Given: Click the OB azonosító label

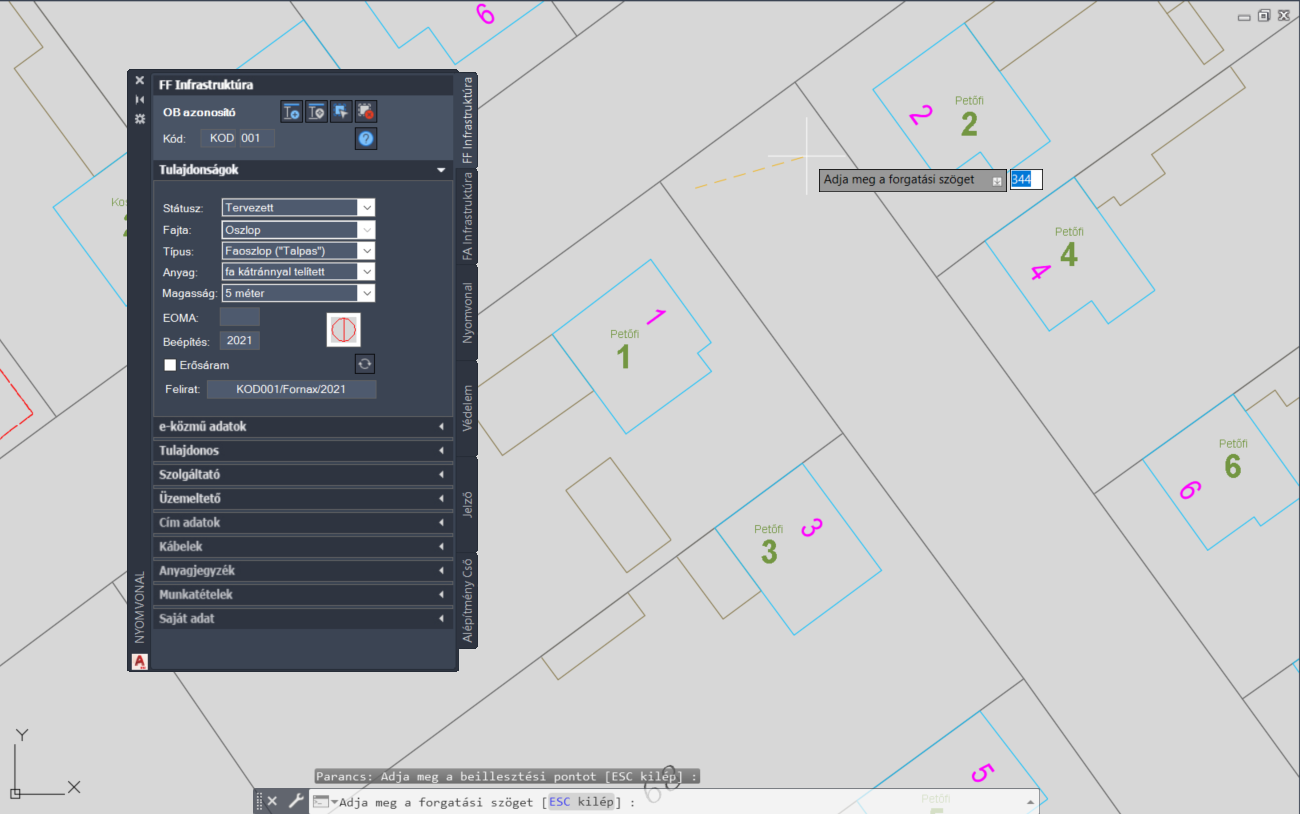Looking at the screenshot, I should [x=199, y=112].
